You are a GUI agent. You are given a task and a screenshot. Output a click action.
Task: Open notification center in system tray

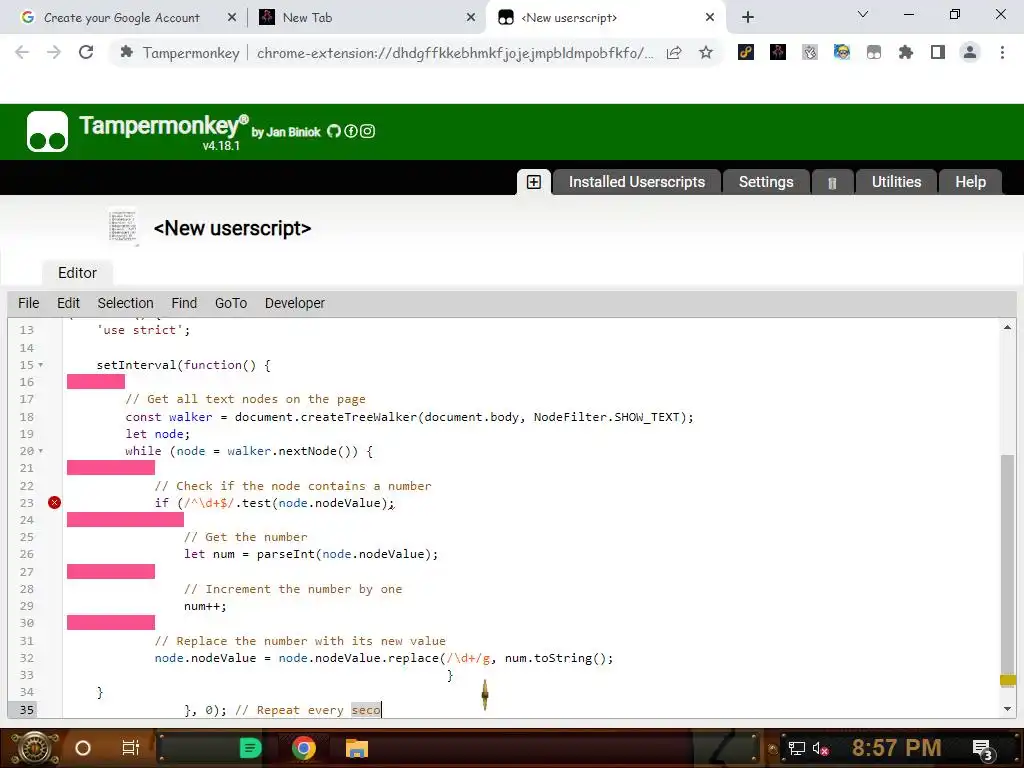tap(983, 749)
